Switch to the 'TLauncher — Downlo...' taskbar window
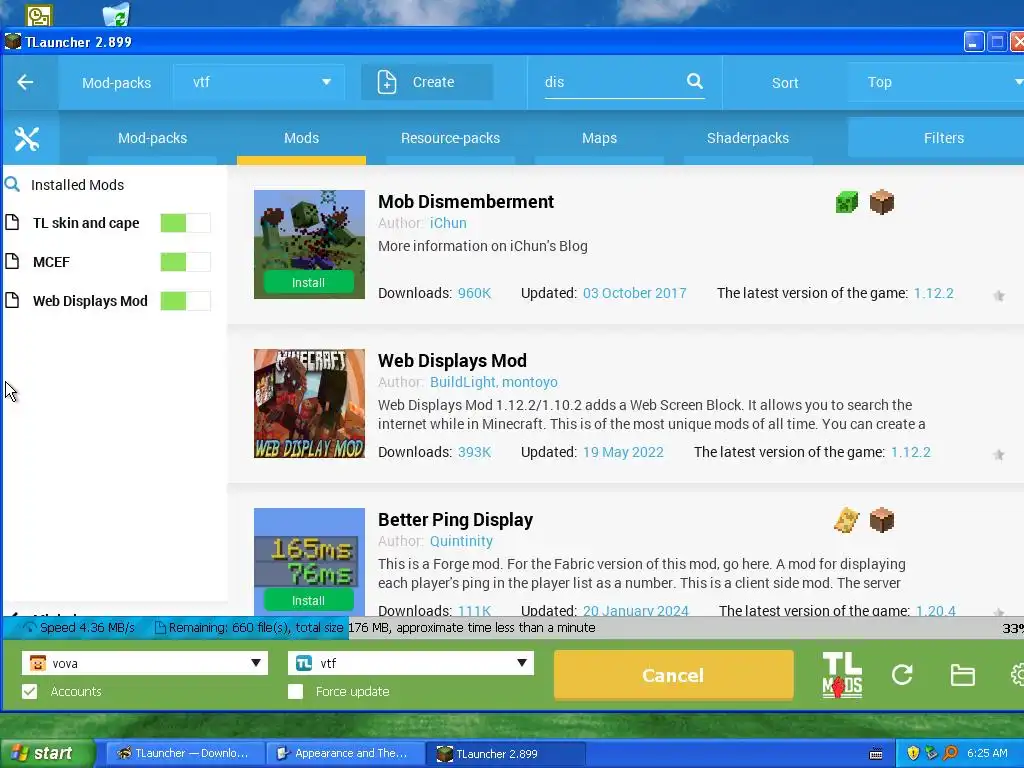This screenshot has width=1024, height=768. 185,753
